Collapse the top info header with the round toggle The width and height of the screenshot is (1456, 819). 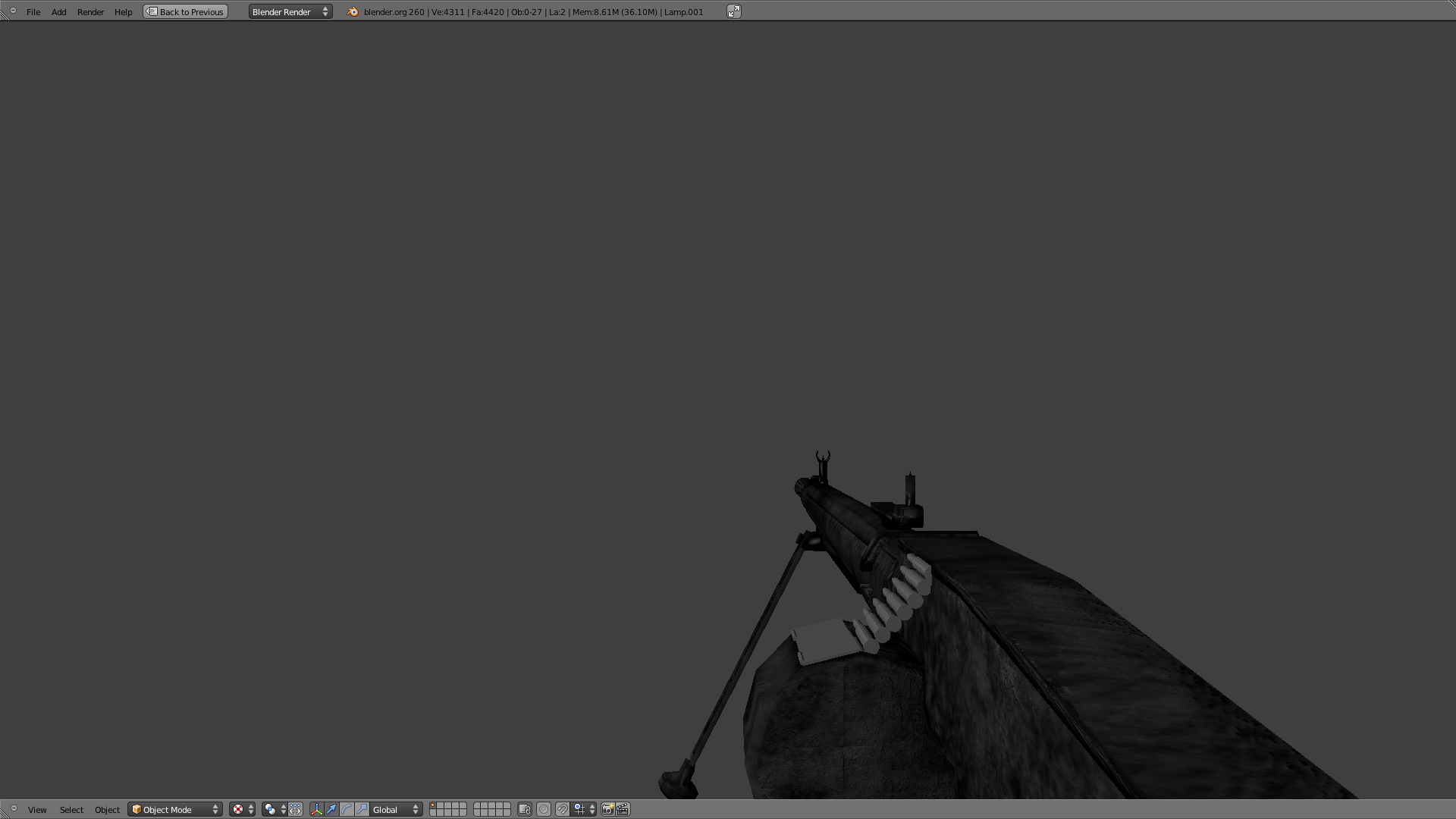point(13,11)
